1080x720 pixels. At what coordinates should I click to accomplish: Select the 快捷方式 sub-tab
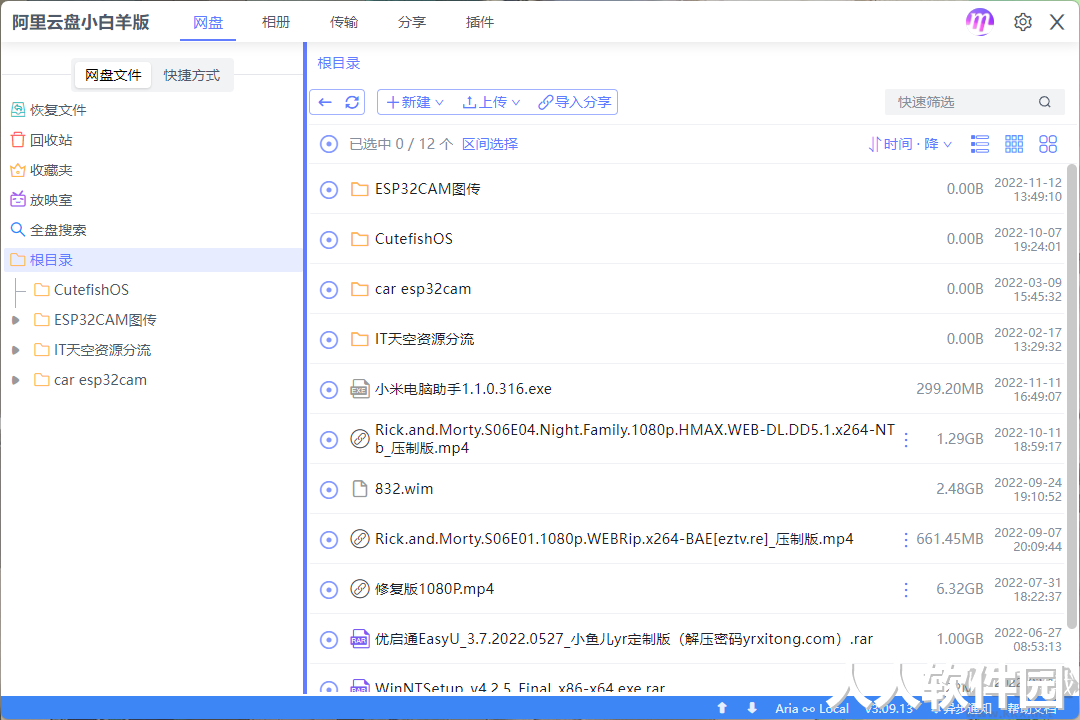[x=191, y=75]
